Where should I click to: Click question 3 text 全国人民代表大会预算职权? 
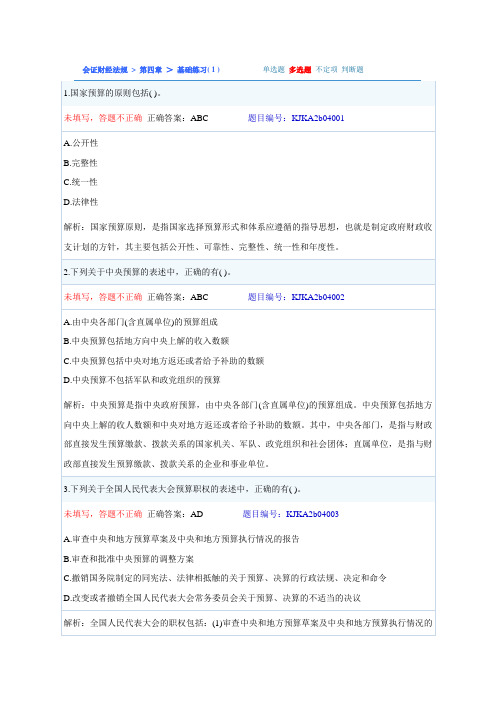[x=182, y=489]
